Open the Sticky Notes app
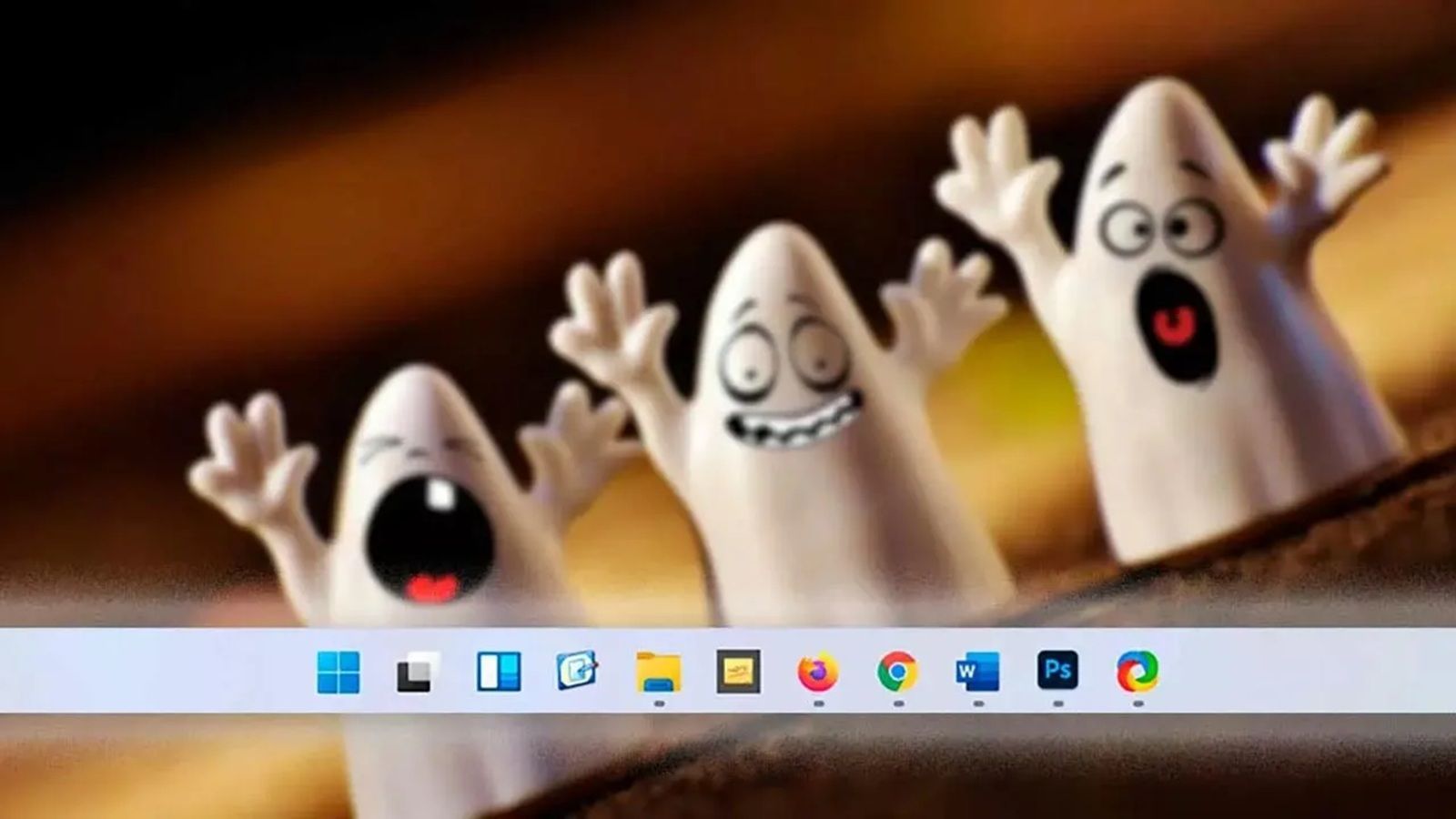 point(738,672)
